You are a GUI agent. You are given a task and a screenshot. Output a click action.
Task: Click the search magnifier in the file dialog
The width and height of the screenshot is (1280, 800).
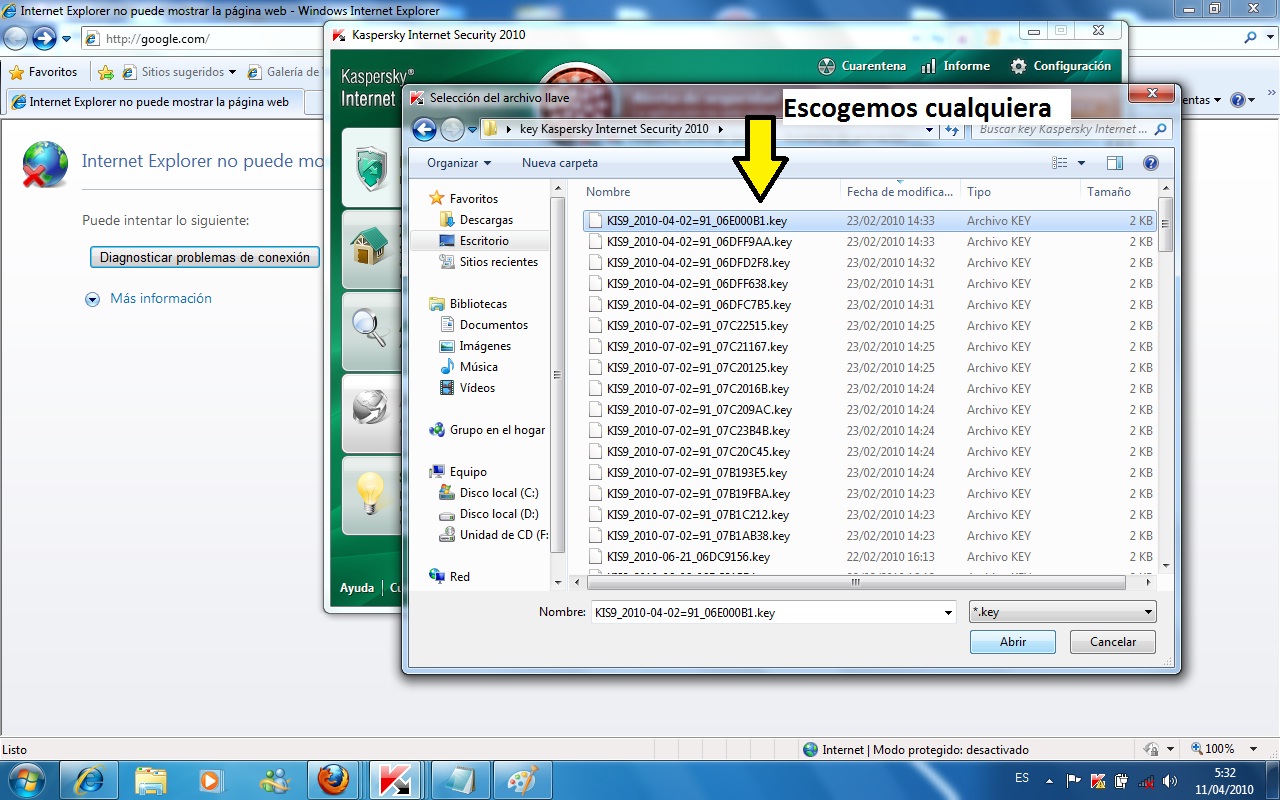coord(1160,129)
